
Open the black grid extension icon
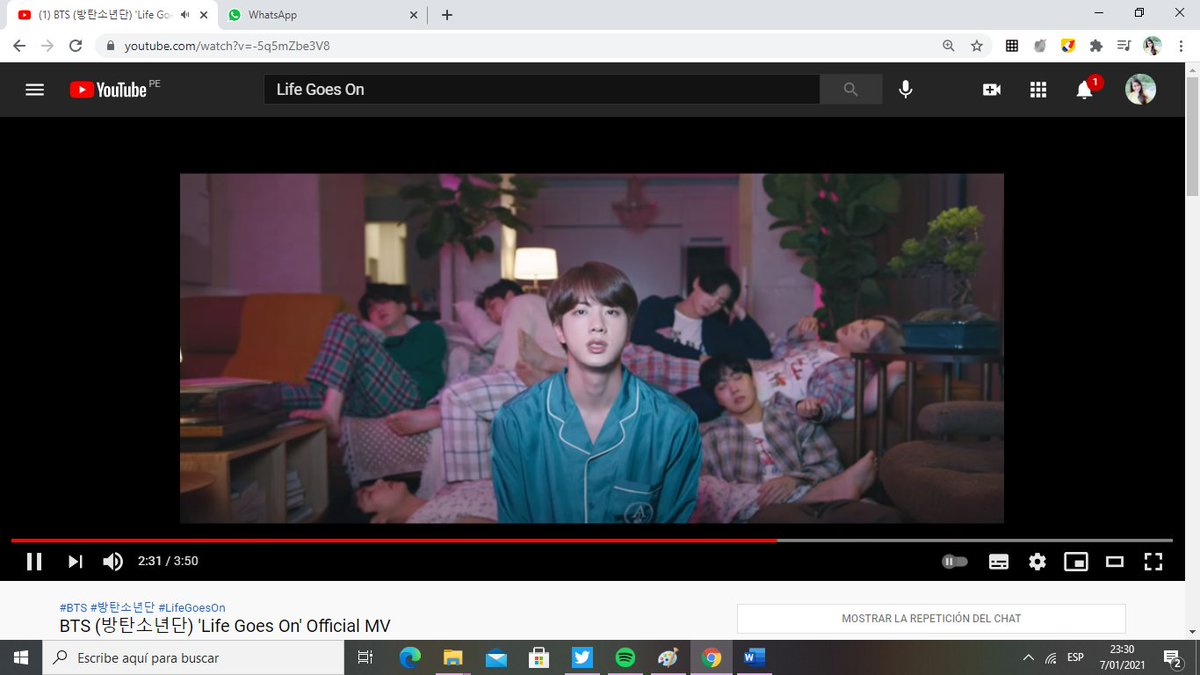point(1012,46)
